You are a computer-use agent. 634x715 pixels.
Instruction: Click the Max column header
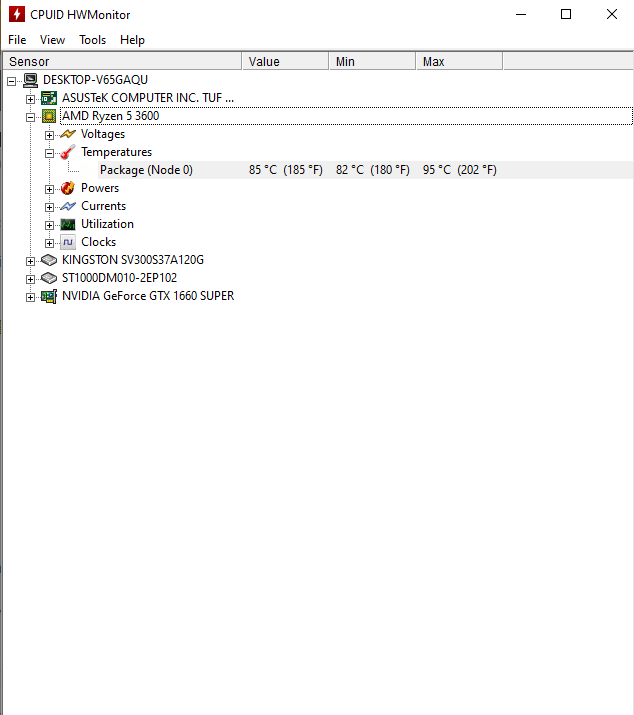click(460, 61)
